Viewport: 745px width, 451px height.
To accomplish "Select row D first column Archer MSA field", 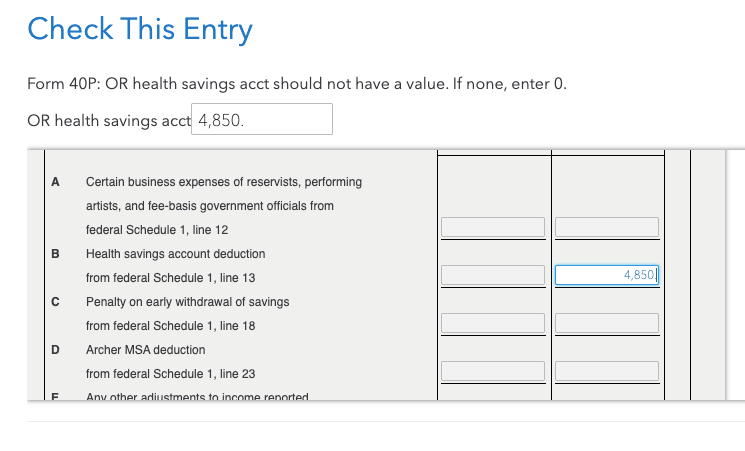I will click(x=493, y=371).
